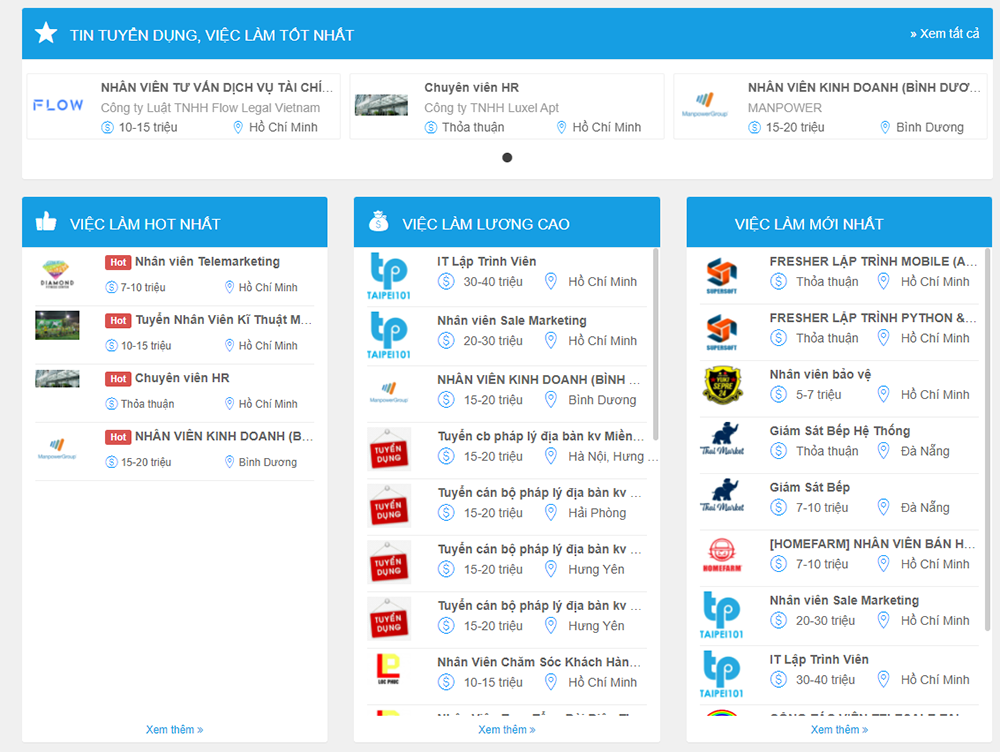This screenshot has height=752, width=1000.
Task: Click the star icon in top jobs header
Action: pos(46,34)
